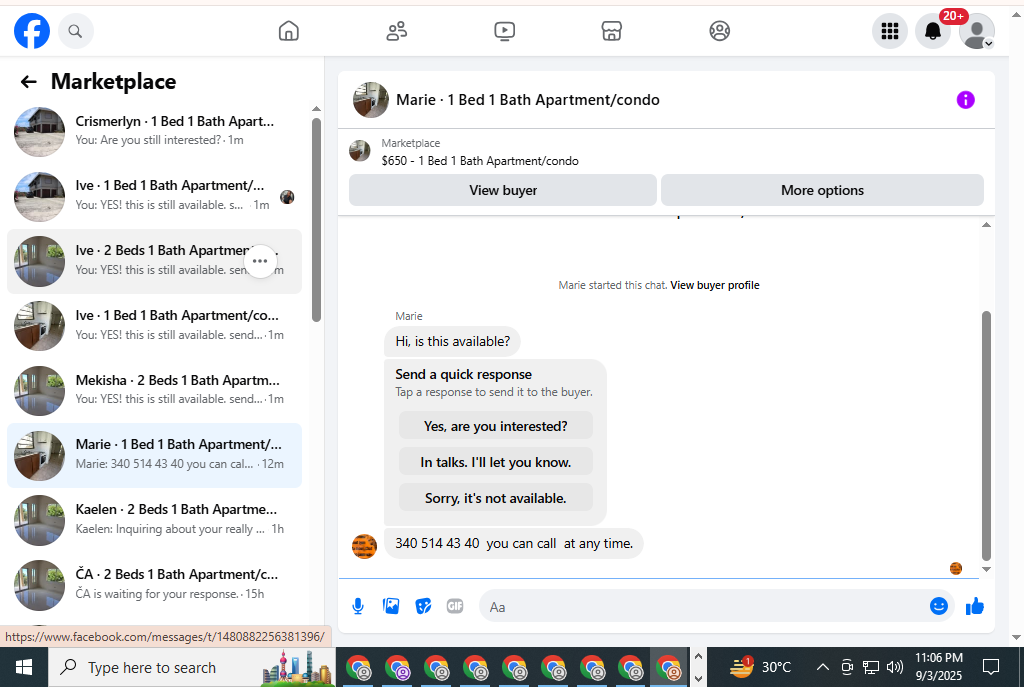Open the Marketplace storefront icon
Viewport: 1024px width, 687px height.
[x=612, y=31]
